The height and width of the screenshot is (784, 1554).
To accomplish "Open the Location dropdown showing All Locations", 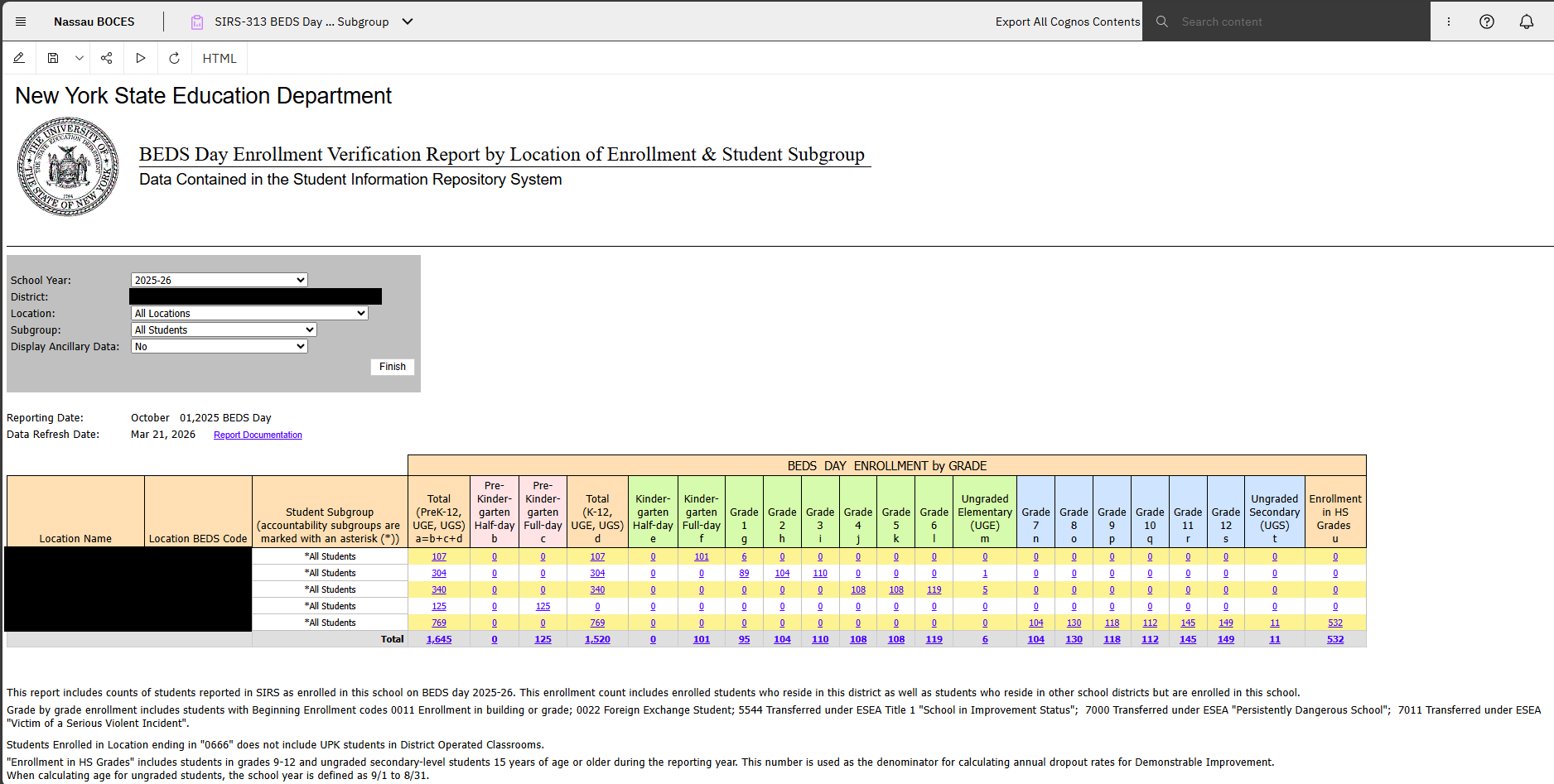I will [249, 313].
